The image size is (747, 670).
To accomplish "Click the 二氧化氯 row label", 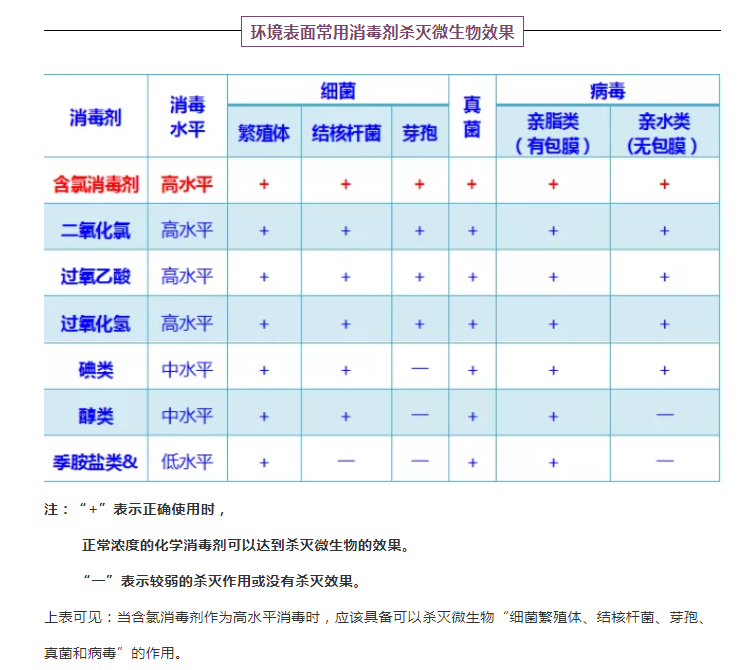I will pos(95,231).
